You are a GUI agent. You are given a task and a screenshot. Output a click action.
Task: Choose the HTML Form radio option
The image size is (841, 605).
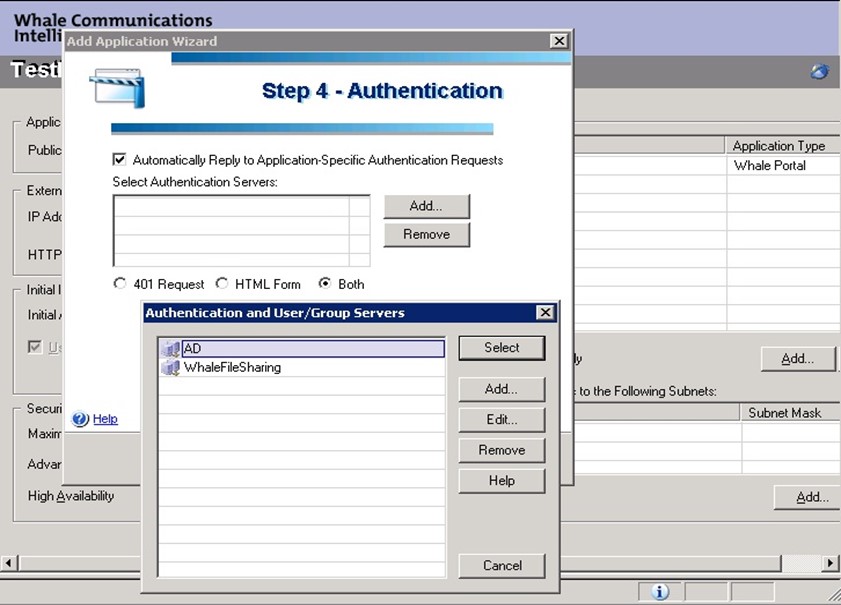tap(222, 284)
